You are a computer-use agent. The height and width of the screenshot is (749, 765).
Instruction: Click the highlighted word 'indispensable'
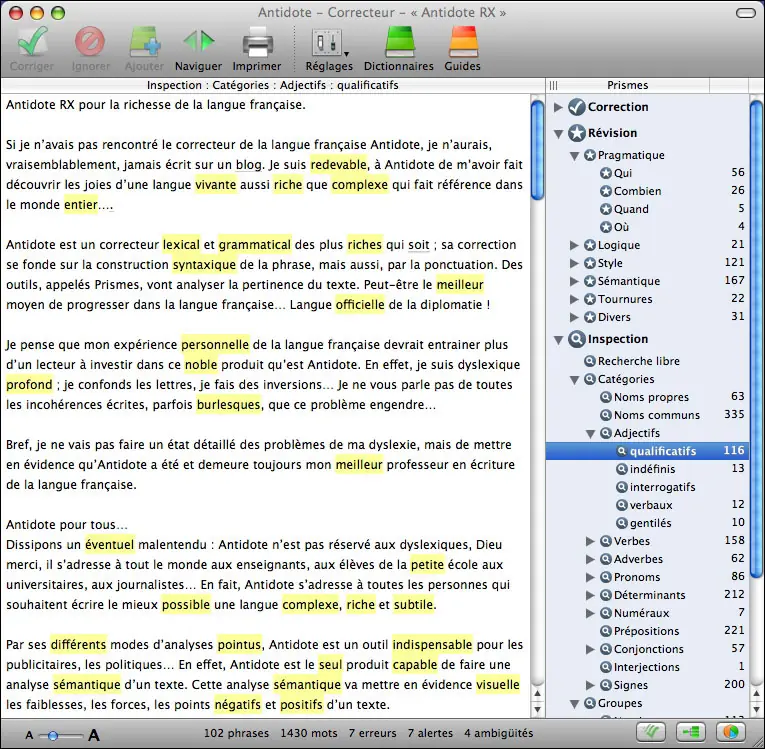tap(432, 645)
